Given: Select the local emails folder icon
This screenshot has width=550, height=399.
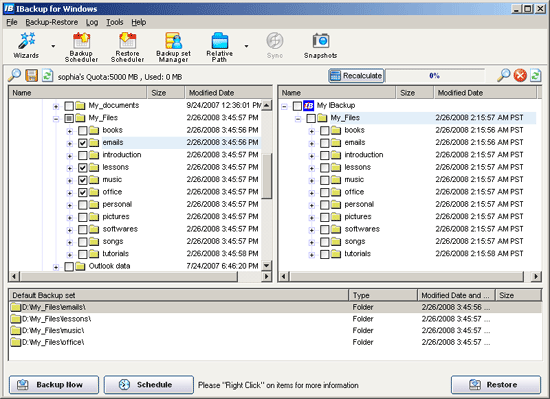Looking at the screenshot, I should [x=94, y=142].
